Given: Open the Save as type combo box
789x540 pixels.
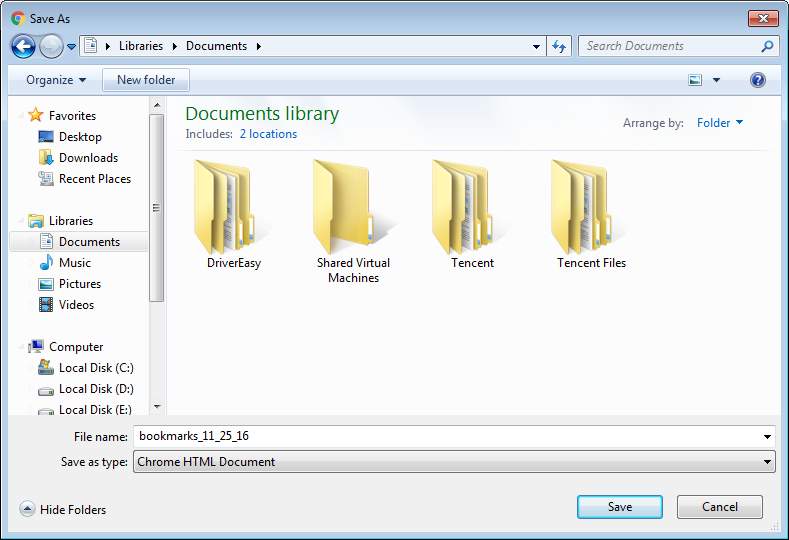Looking at the screenshot, I should click(454, 461).
